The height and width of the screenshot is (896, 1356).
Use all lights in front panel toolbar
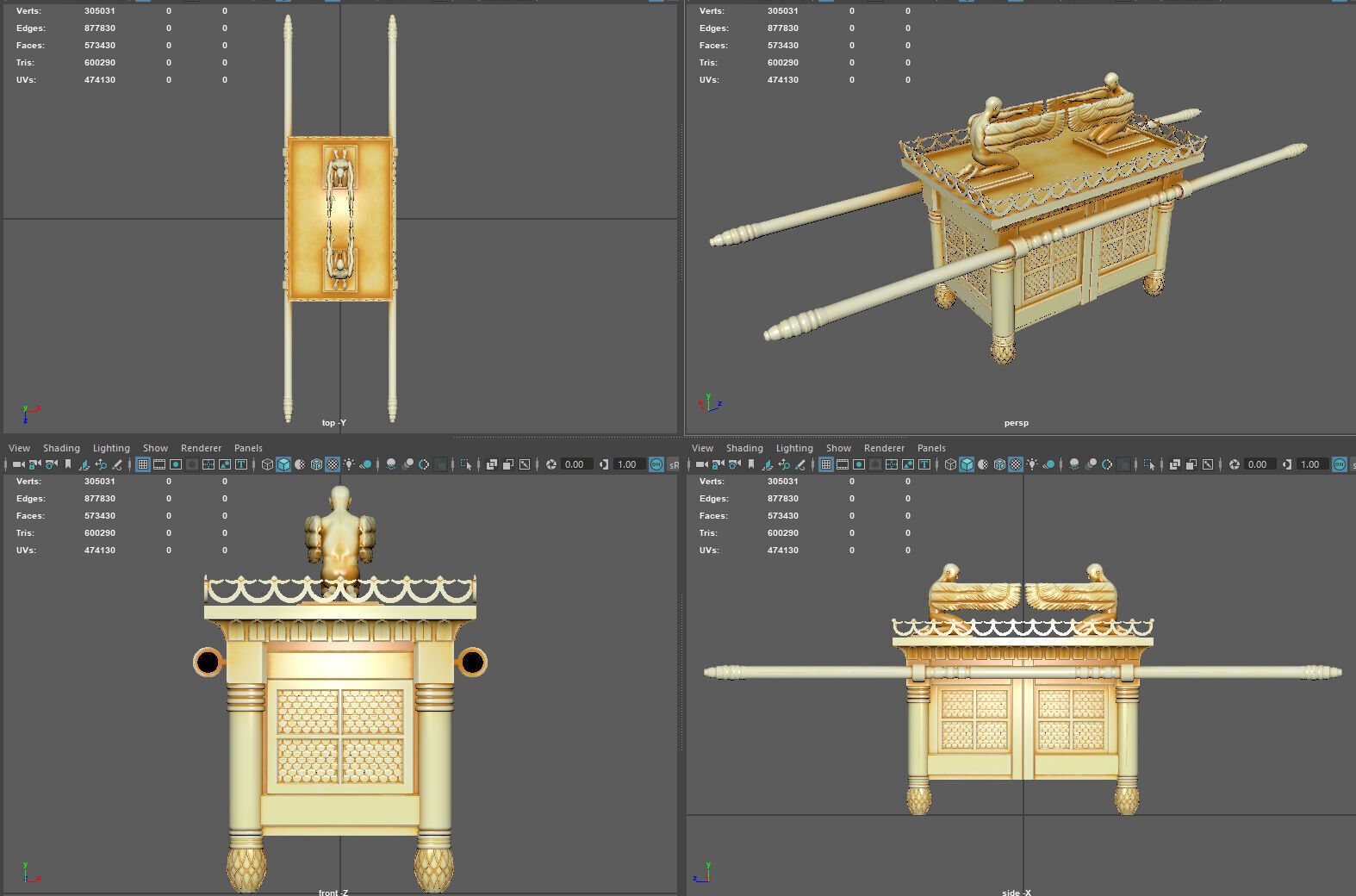pyautogui.click(x=349, y=464)
